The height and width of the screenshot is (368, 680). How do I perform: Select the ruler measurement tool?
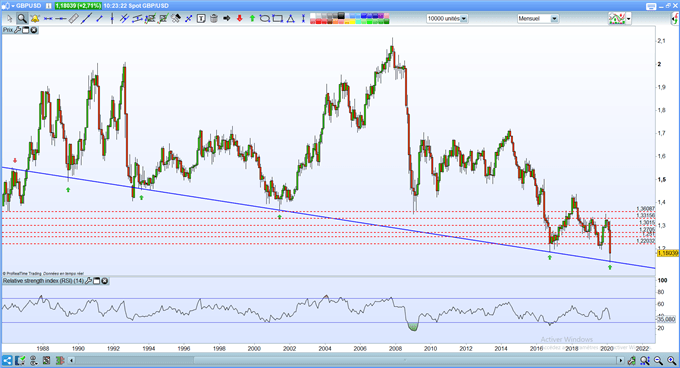73,19
